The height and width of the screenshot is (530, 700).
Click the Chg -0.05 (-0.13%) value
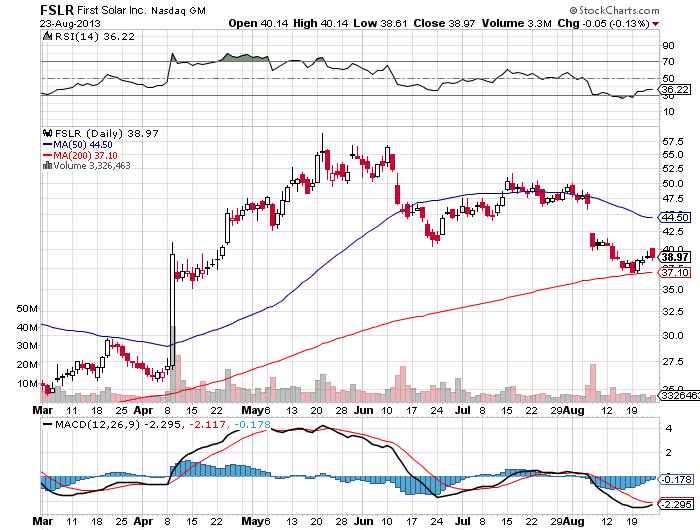coord(603,23)
